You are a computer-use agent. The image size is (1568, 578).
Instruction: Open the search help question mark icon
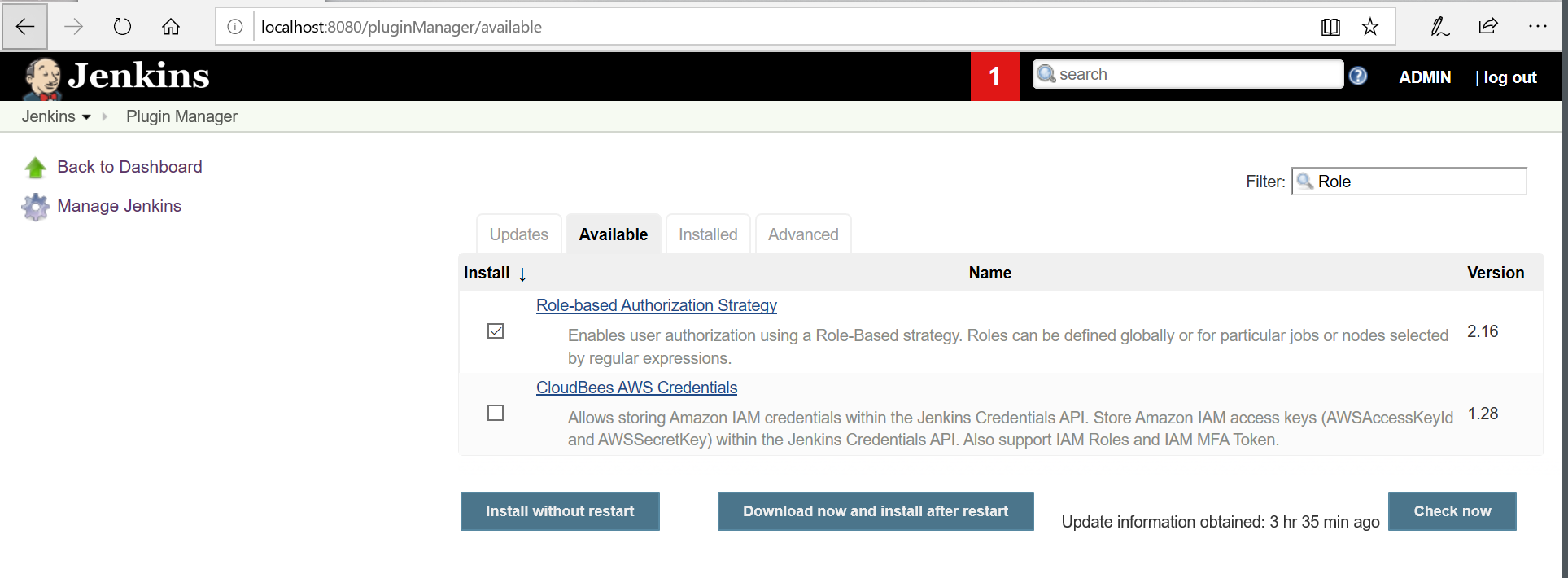point(1357,77)
